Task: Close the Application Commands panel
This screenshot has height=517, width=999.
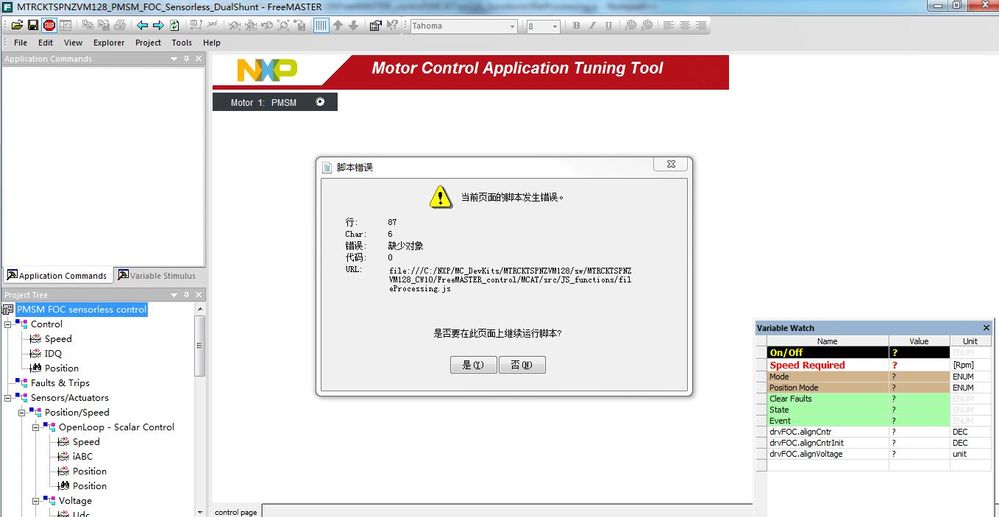Action: (x=199, y=59)
